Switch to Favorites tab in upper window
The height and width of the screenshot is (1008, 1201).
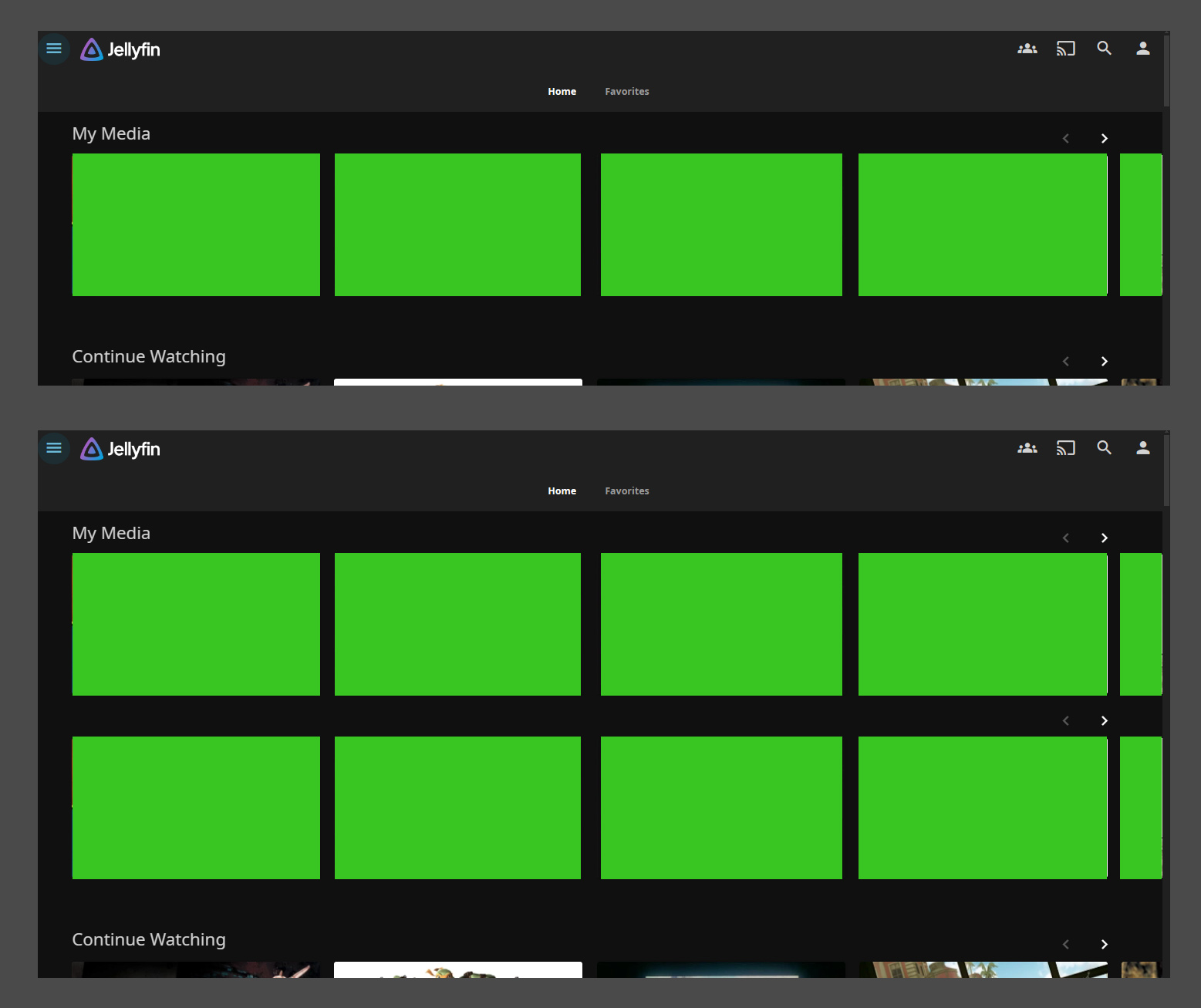click(626, 92)
